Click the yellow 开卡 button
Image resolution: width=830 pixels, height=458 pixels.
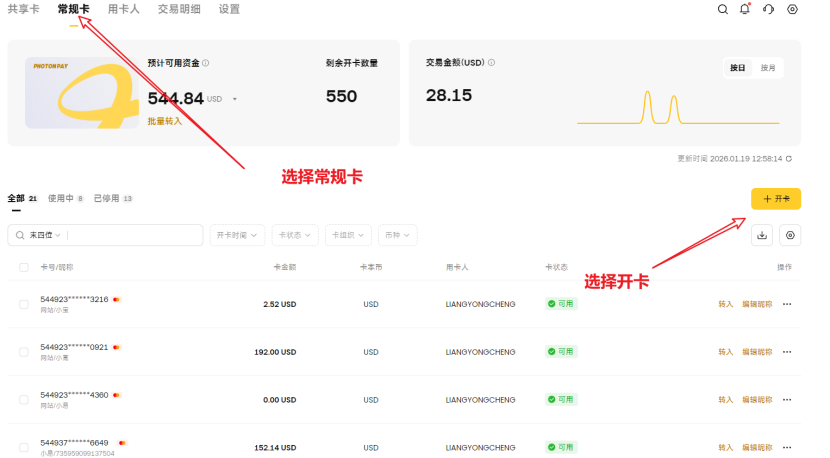pos(776,199)
